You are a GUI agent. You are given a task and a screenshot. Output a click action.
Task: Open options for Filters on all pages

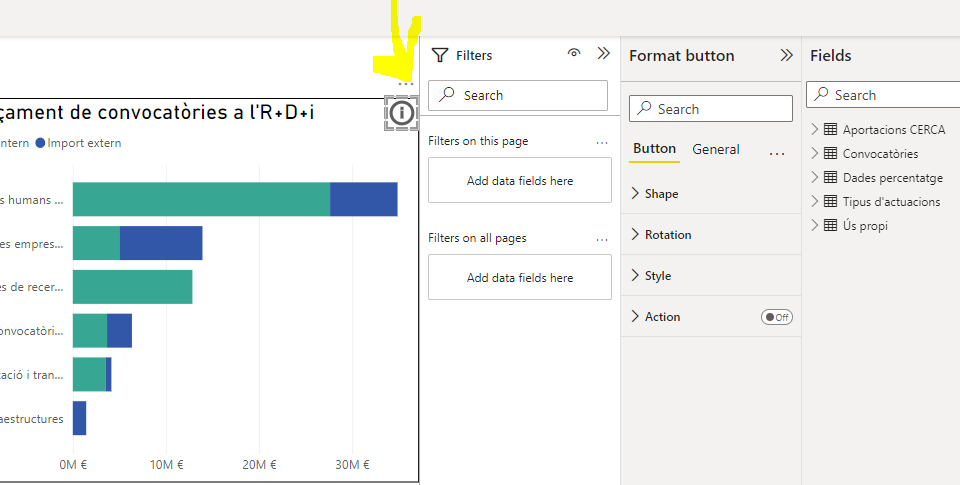602,240
